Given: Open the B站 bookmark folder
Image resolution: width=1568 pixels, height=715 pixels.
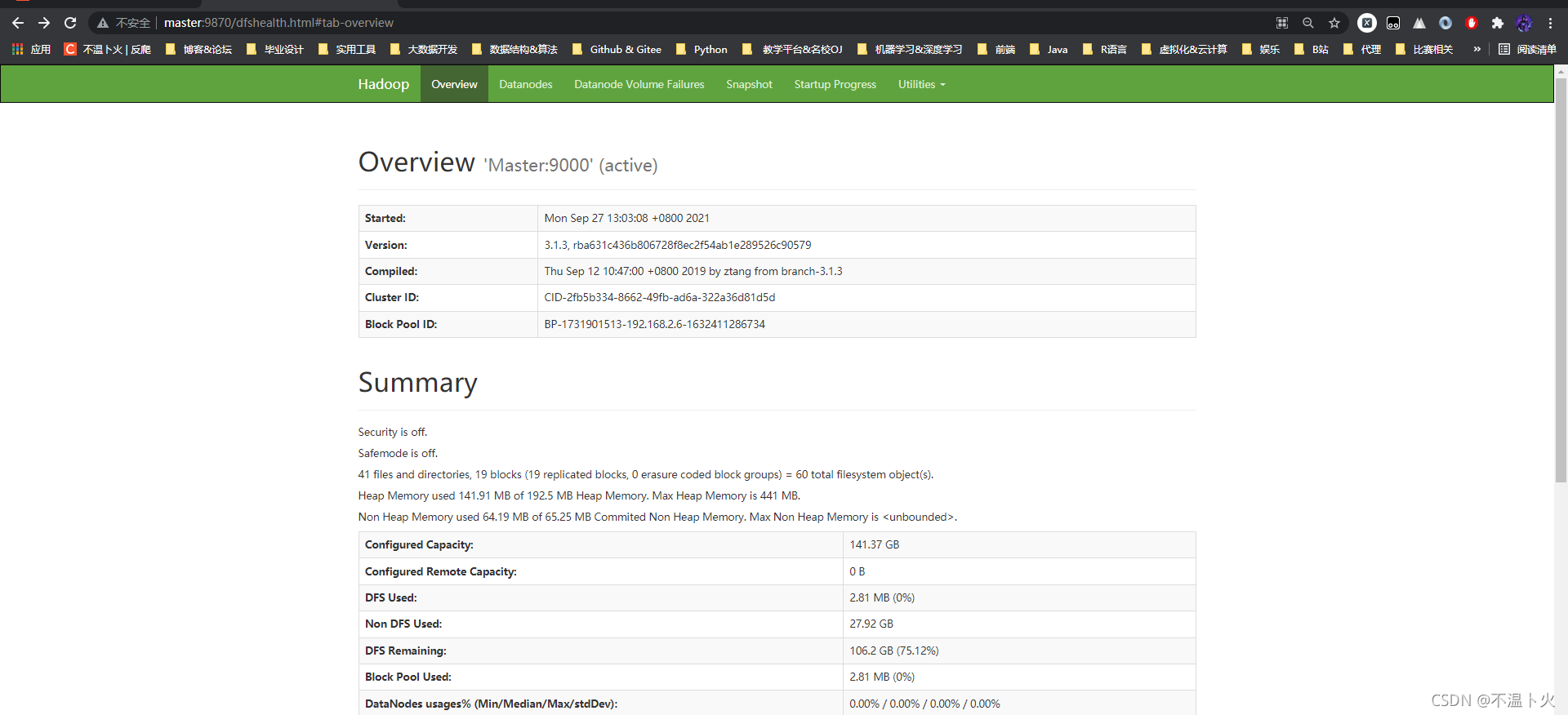Looking at the screenshot, I should [x=1312, y=50].
